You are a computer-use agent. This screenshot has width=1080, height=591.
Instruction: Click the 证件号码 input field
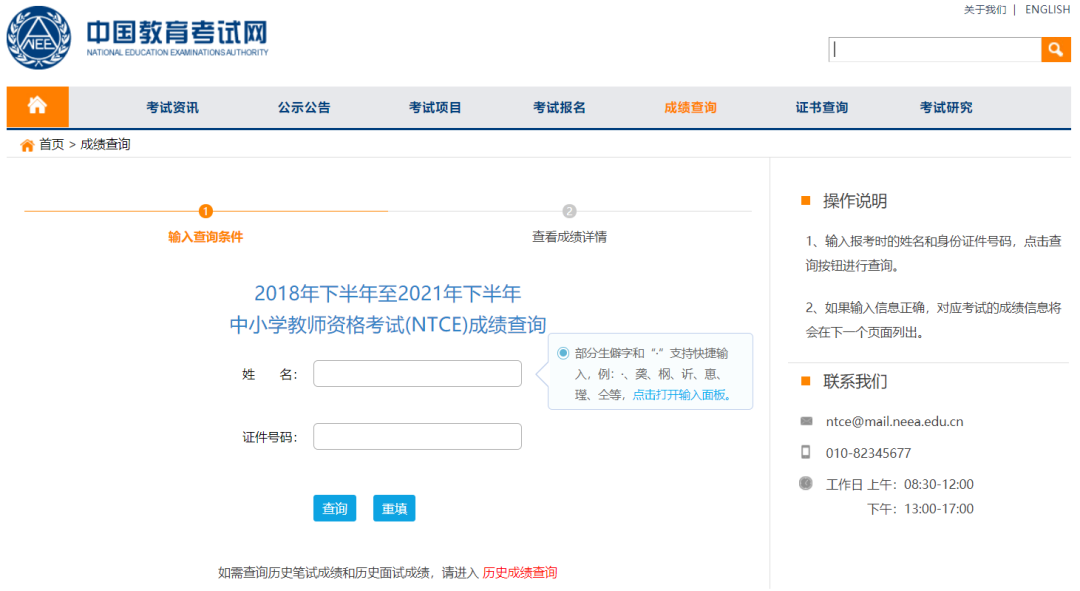click(x=417, y=436)
